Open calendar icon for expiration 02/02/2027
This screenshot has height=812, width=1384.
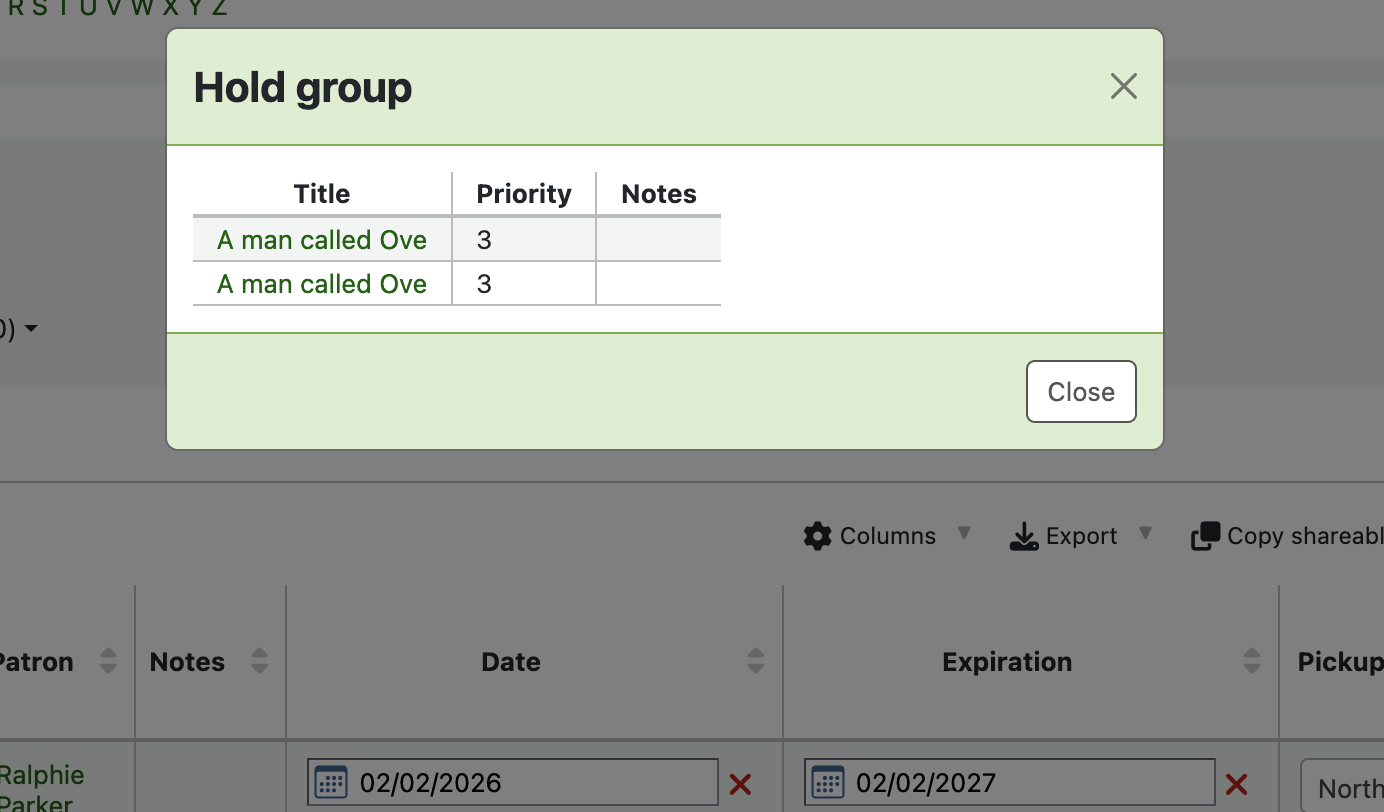pos(827,782)
